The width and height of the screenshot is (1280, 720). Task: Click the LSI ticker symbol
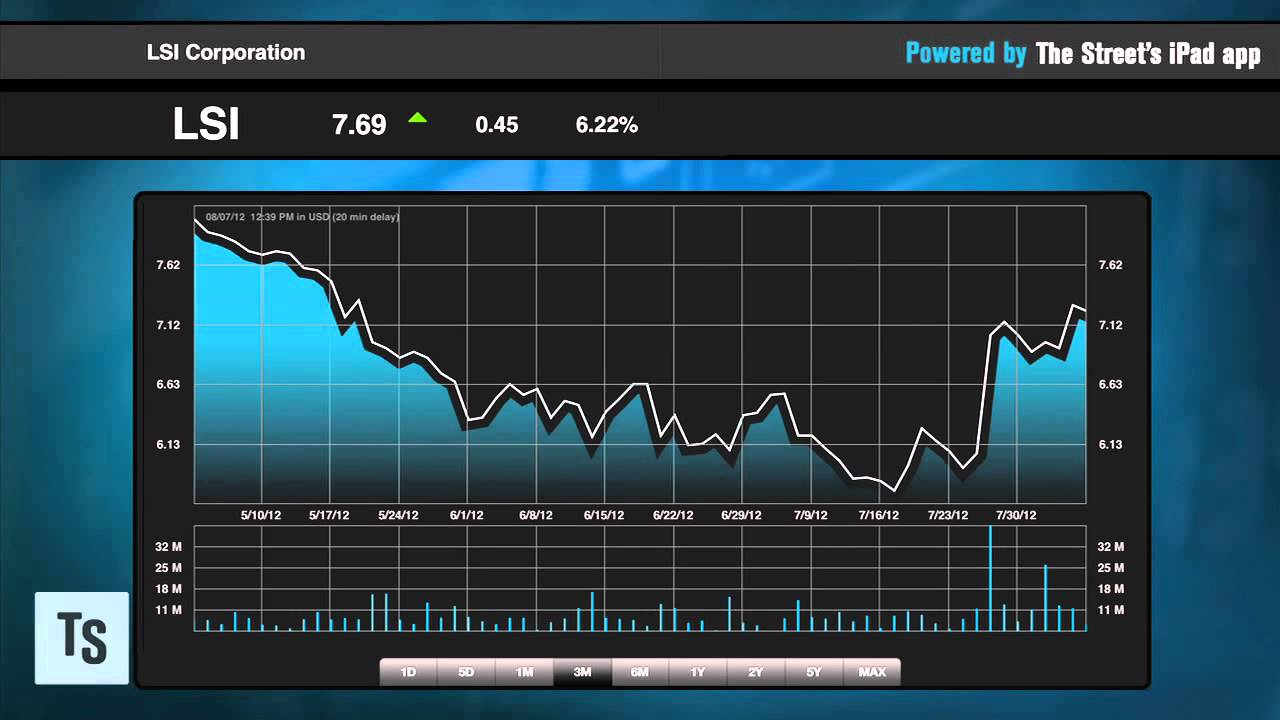pyautogui.click(x=206, y=125)
